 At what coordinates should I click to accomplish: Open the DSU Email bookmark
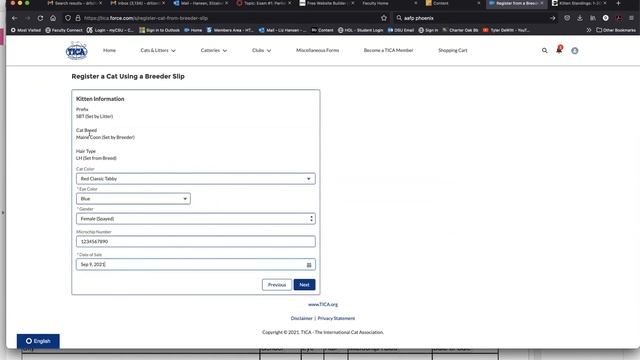click(x=401, y=30)
